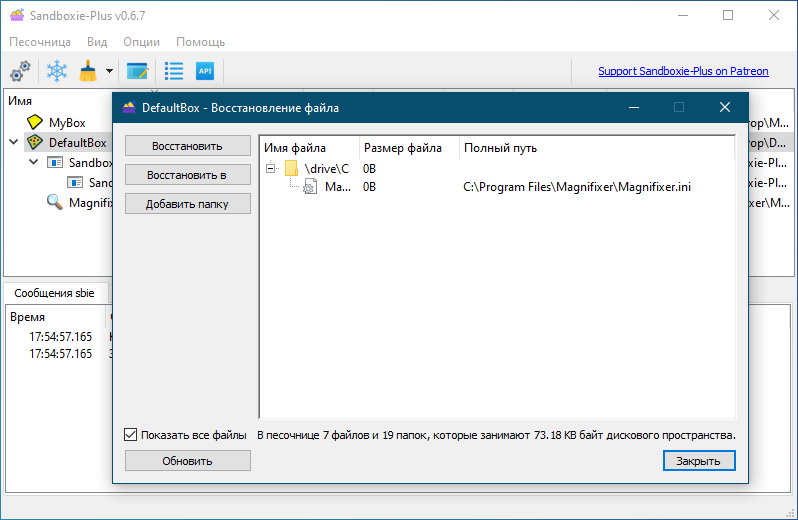
Task: Select the Magnifixer.ini file icon
Action: click(x=310, y=187)
